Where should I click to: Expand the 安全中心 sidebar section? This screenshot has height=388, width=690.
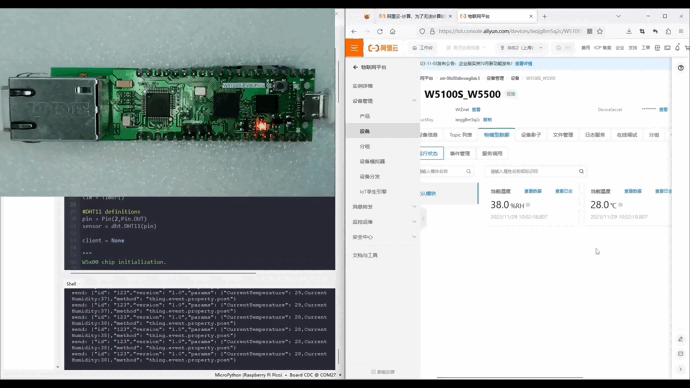414,237
